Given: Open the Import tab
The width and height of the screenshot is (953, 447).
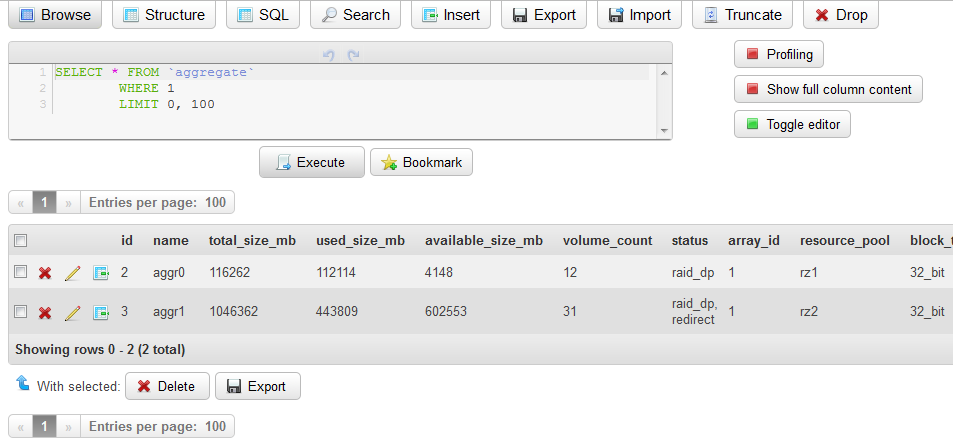Looking at the screenshot, I should pos(639,15).
